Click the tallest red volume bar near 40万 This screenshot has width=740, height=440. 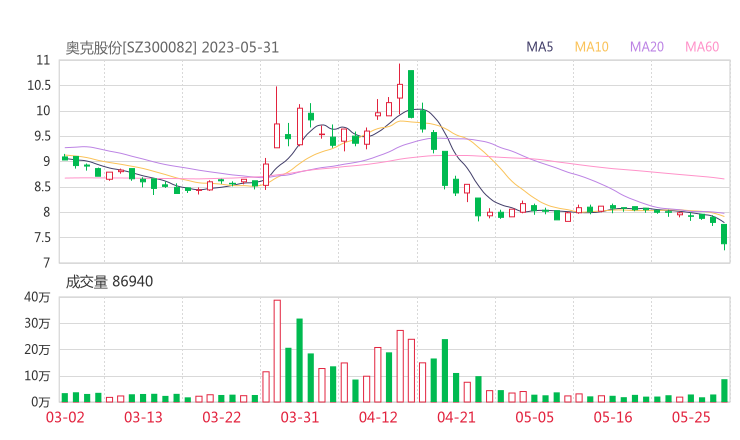[277, 351]
